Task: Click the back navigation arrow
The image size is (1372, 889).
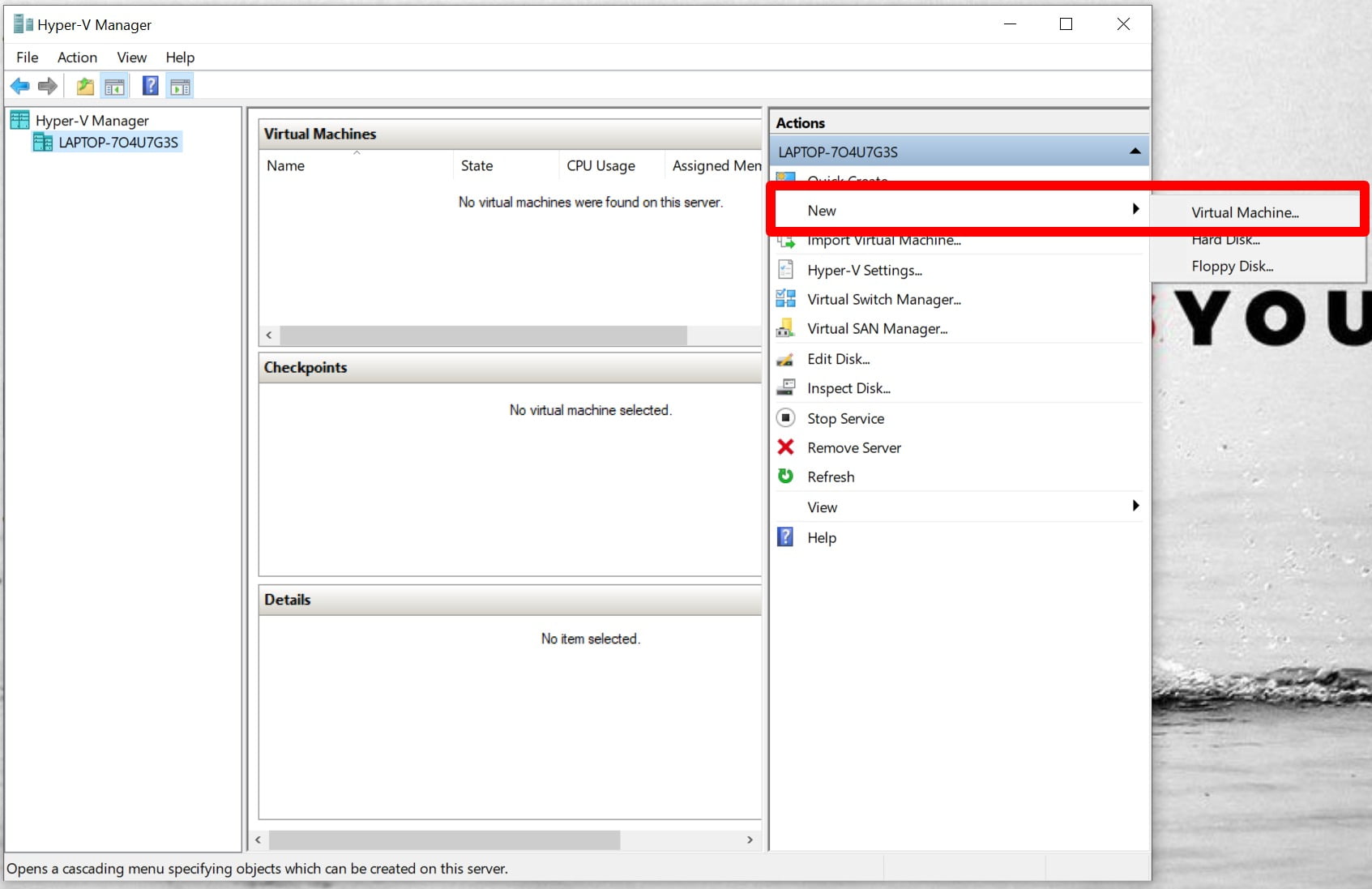Action: pos(20,86)
